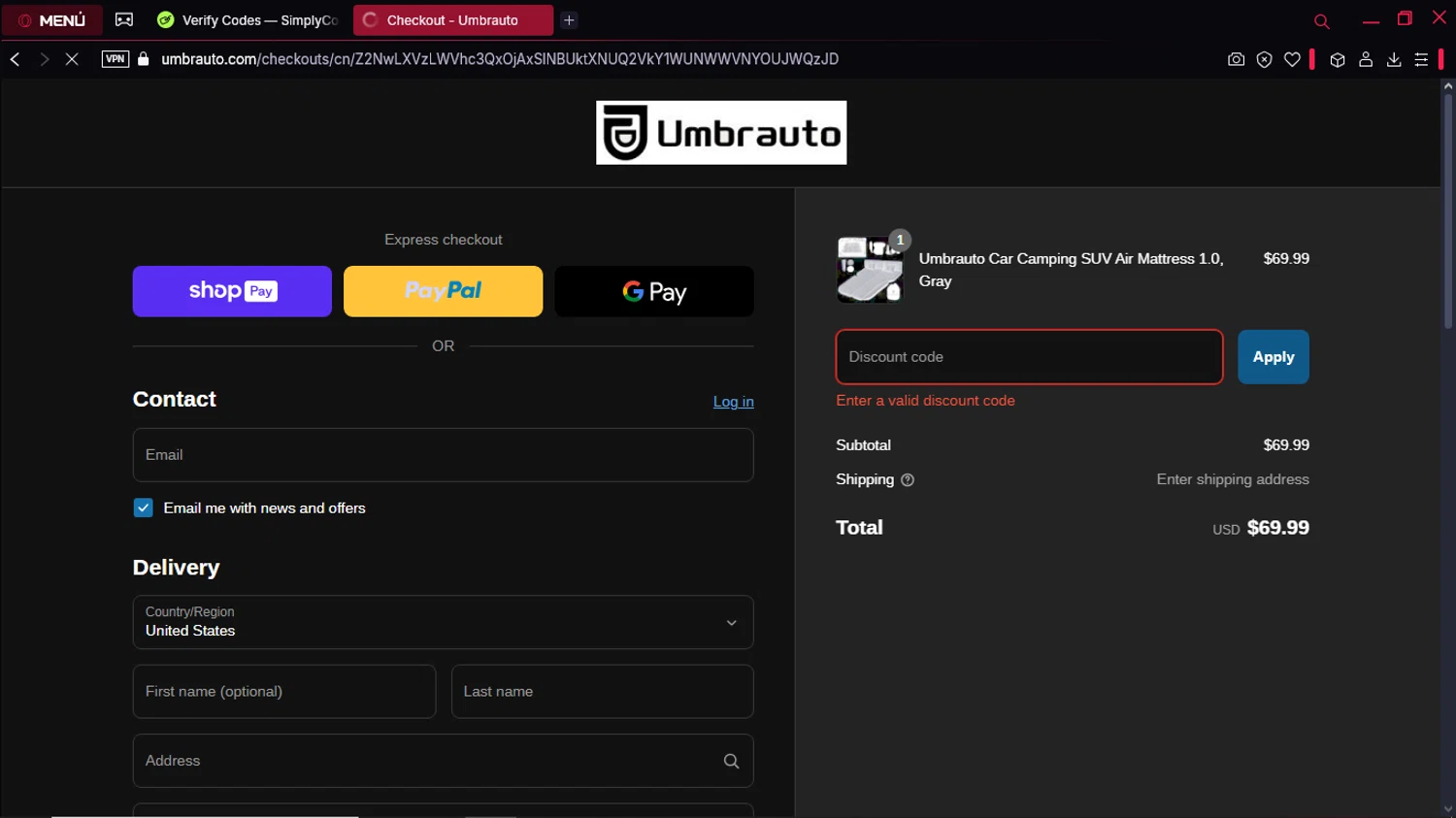Focus the Email input field
The image size is (1456, 818).
(444, 455)
